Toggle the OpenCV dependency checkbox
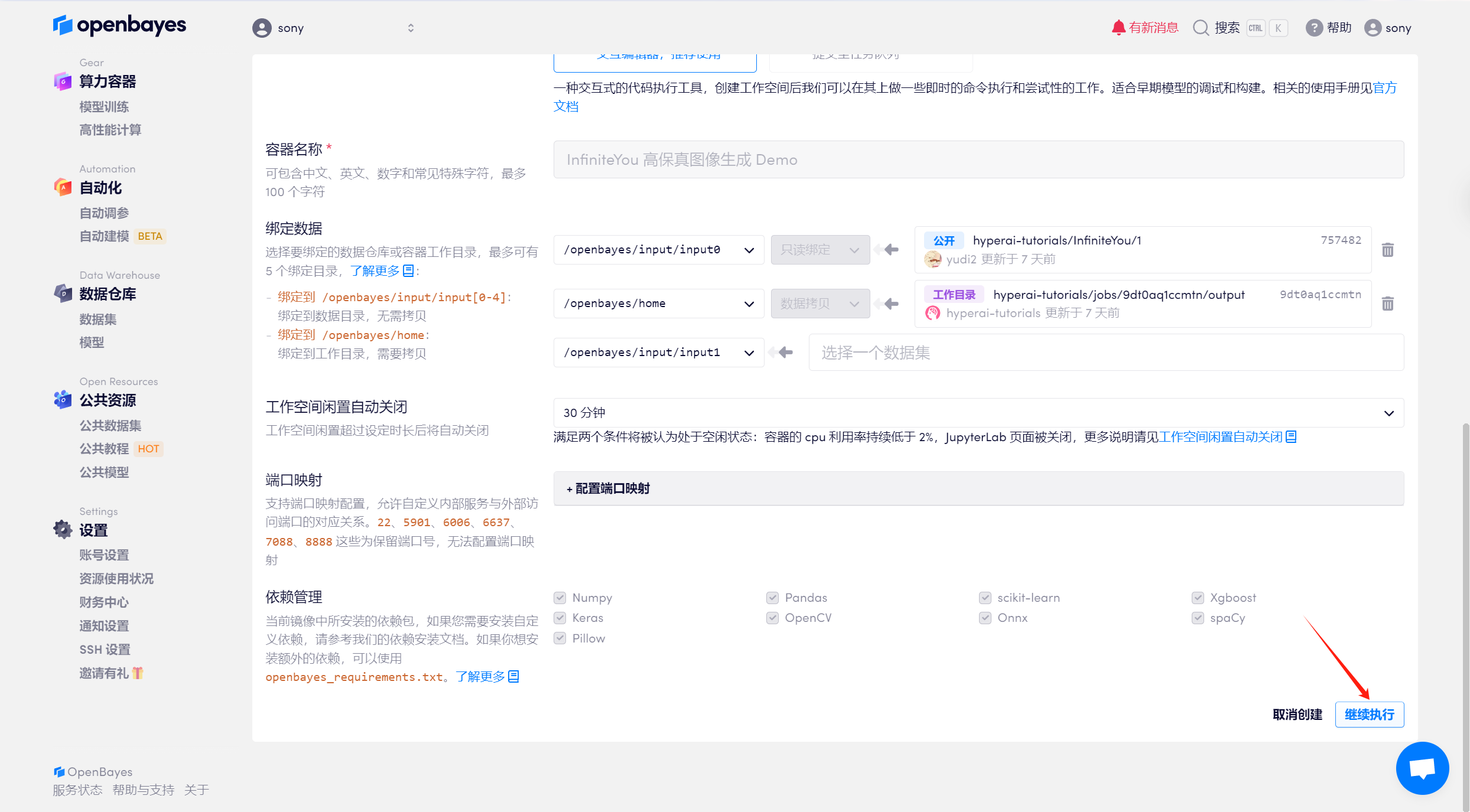This screenshot has width=1470, height=812. click(772, 618)
